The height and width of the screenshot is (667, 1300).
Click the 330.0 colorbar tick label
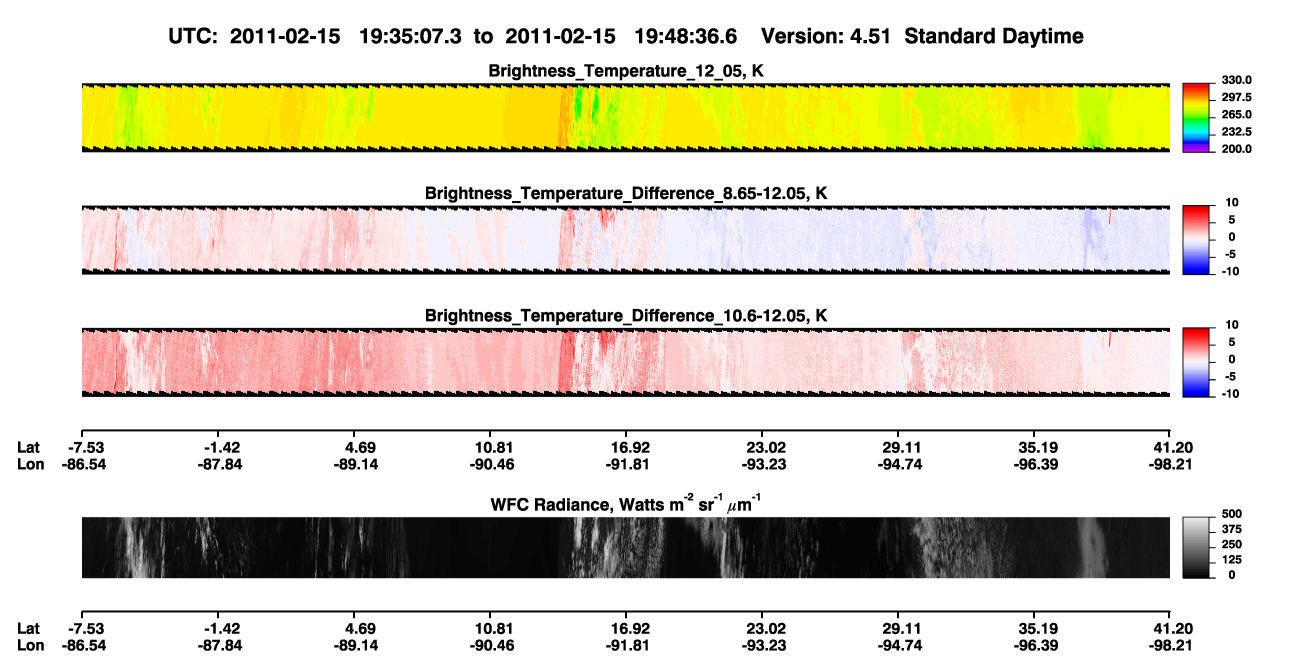1237,80
